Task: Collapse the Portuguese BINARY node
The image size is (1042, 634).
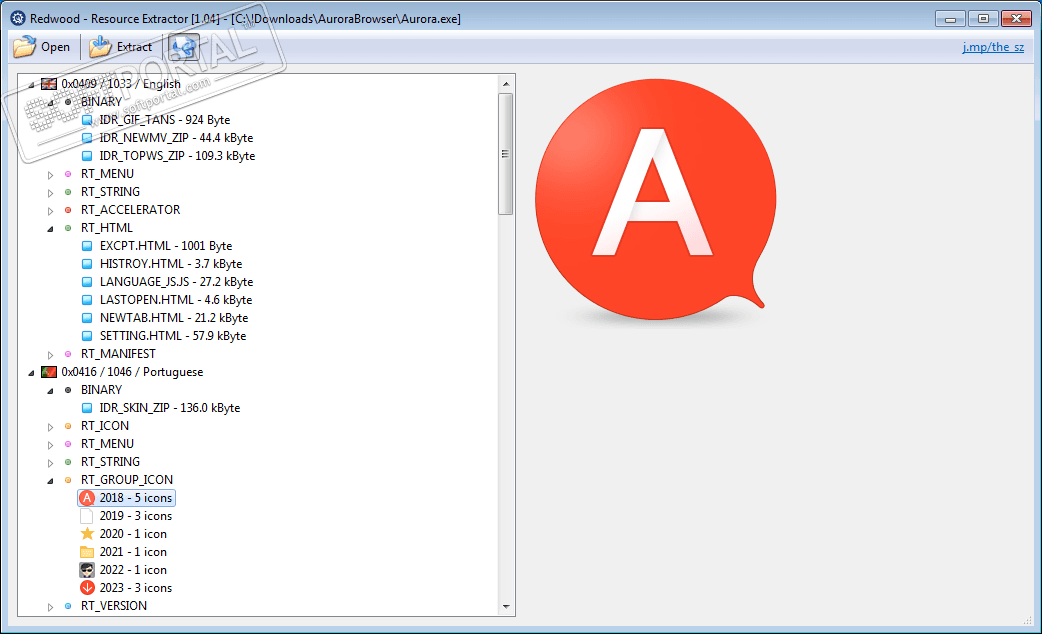Action: click(51, 391)
